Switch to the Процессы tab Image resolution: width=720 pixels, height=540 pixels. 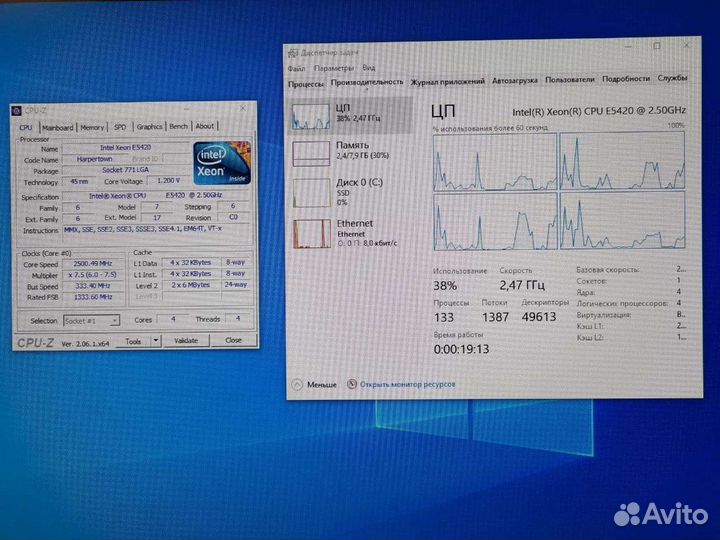click(x=306, y=84)
